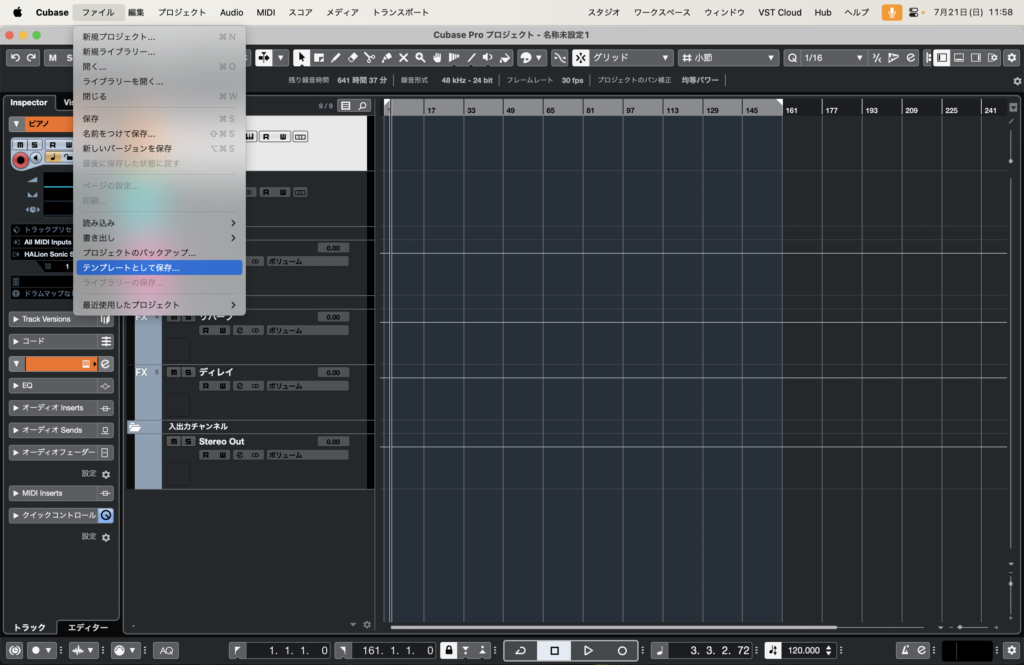Screen dimensions: 1024x665
Task: Select the Erase tool in the toolbar
Action: (x=352, y=58)
